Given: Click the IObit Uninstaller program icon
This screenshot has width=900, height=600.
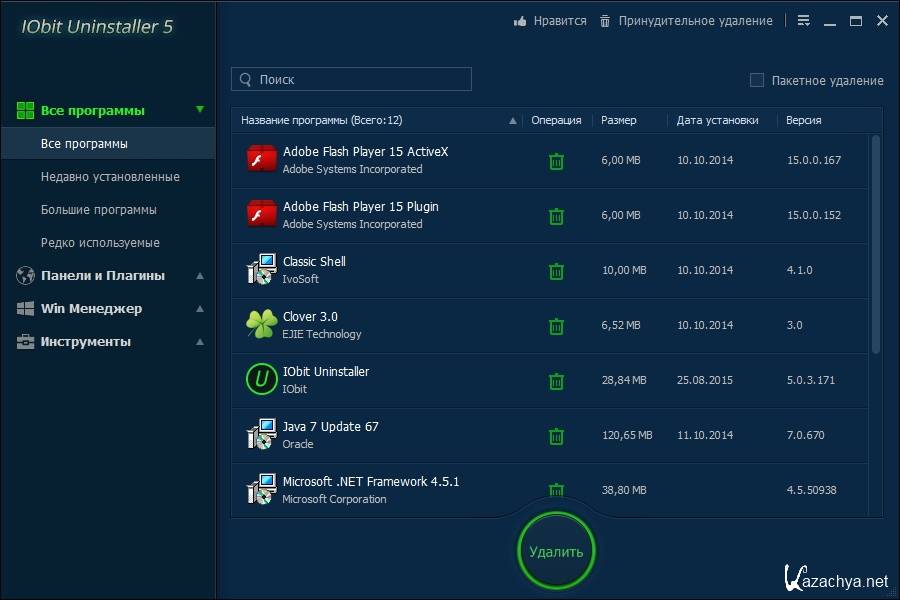Looking at the screenshot, I should click(261, 380).
